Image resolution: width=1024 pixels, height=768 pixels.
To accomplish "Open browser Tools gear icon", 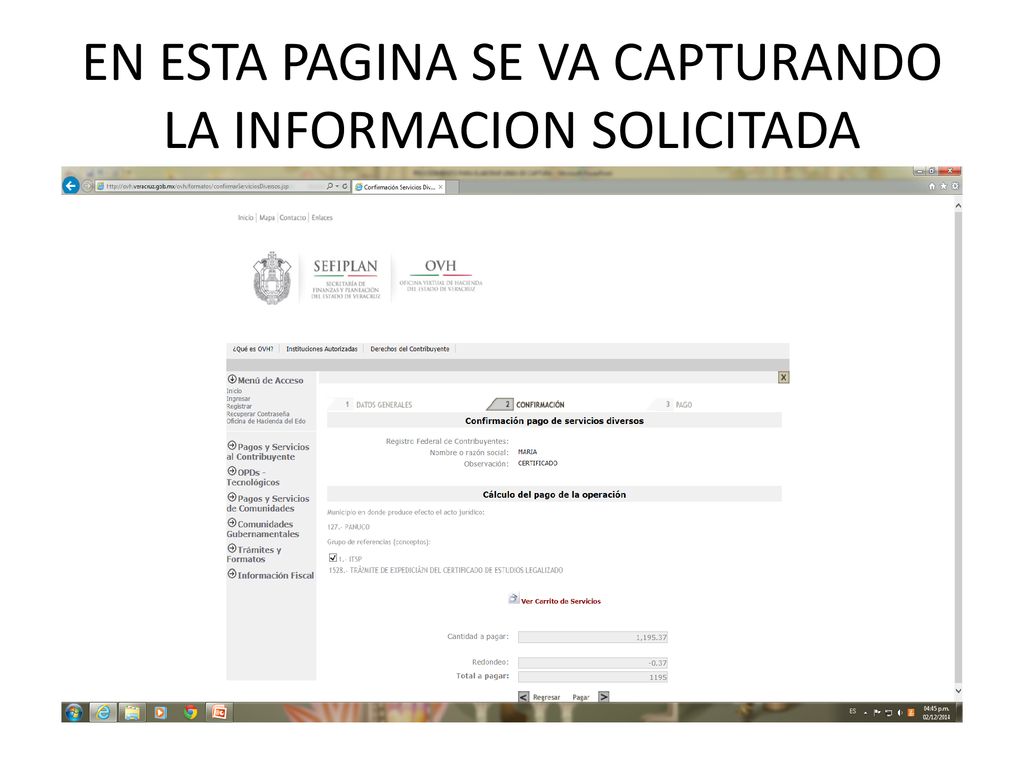I will tap(955, 187).
